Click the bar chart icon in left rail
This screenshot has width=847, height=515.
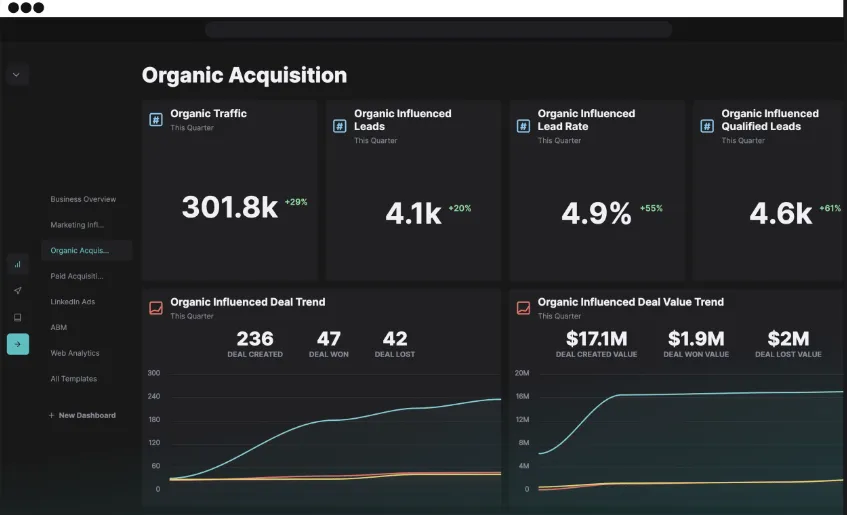pyautogui.click(x=17, y=264)
